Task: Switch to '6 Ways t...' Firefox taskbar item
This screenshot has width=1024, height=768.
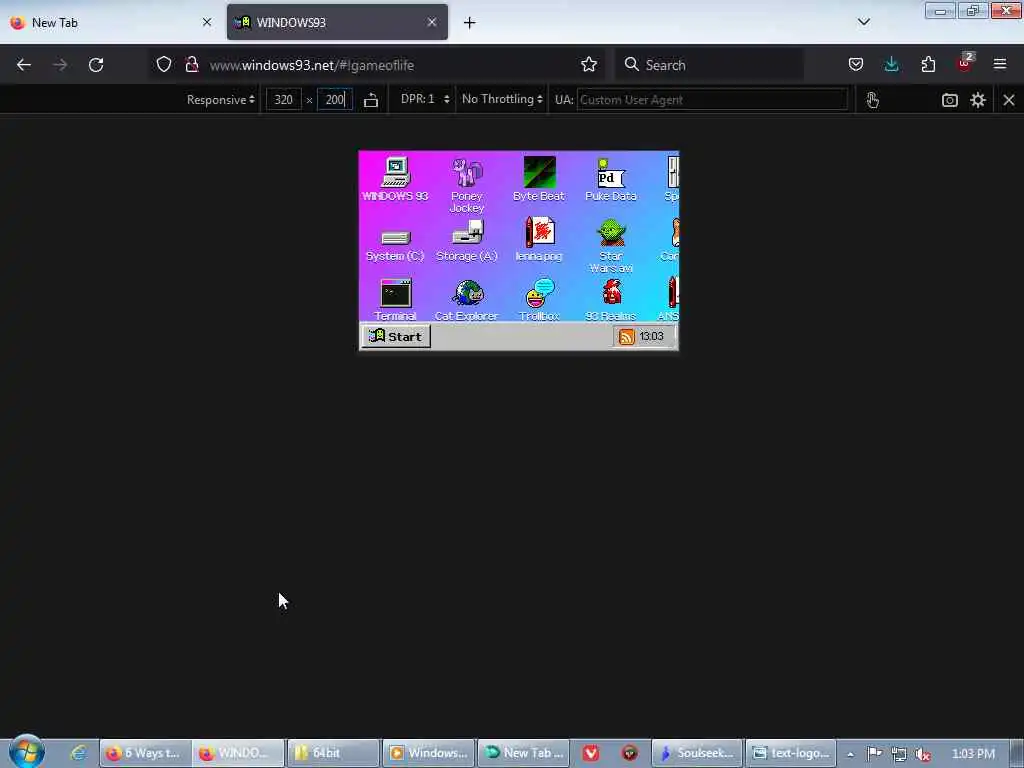Action: (x=145, y=753)
